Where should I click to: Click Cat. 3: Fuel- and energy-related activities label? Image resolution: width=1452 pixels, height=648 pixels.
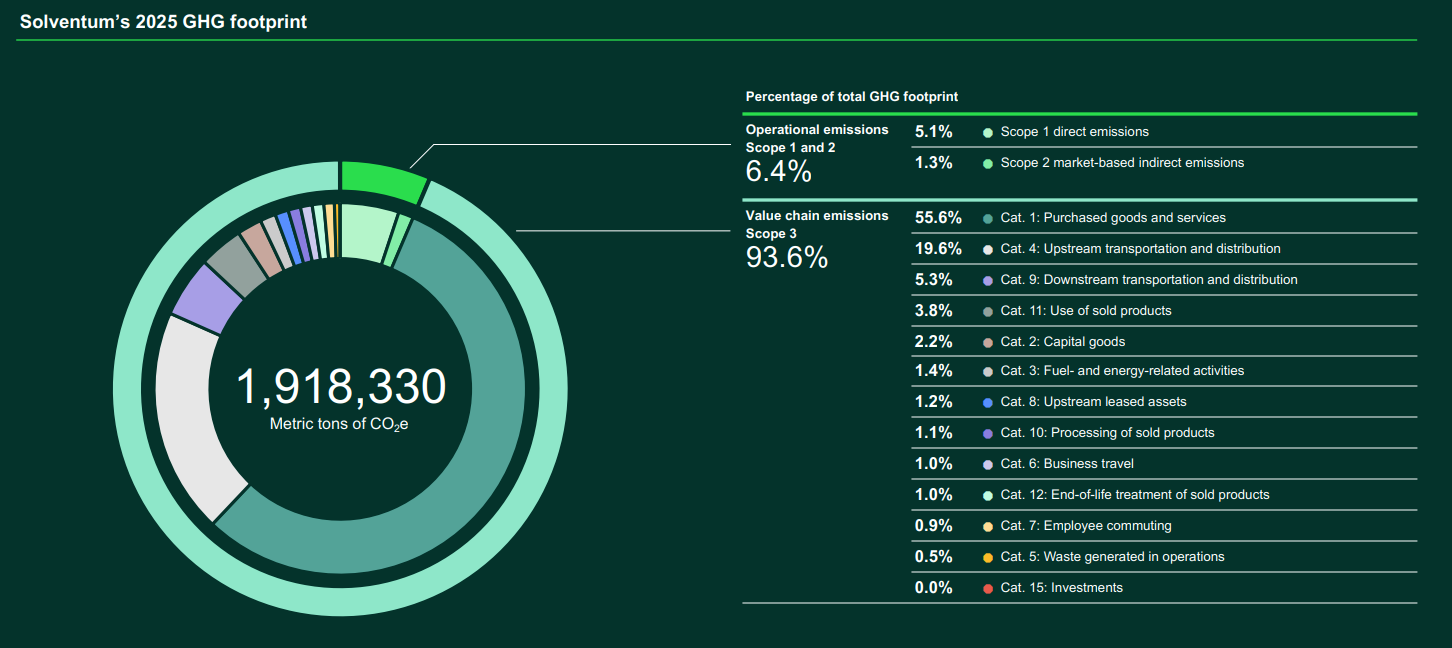1123,371
